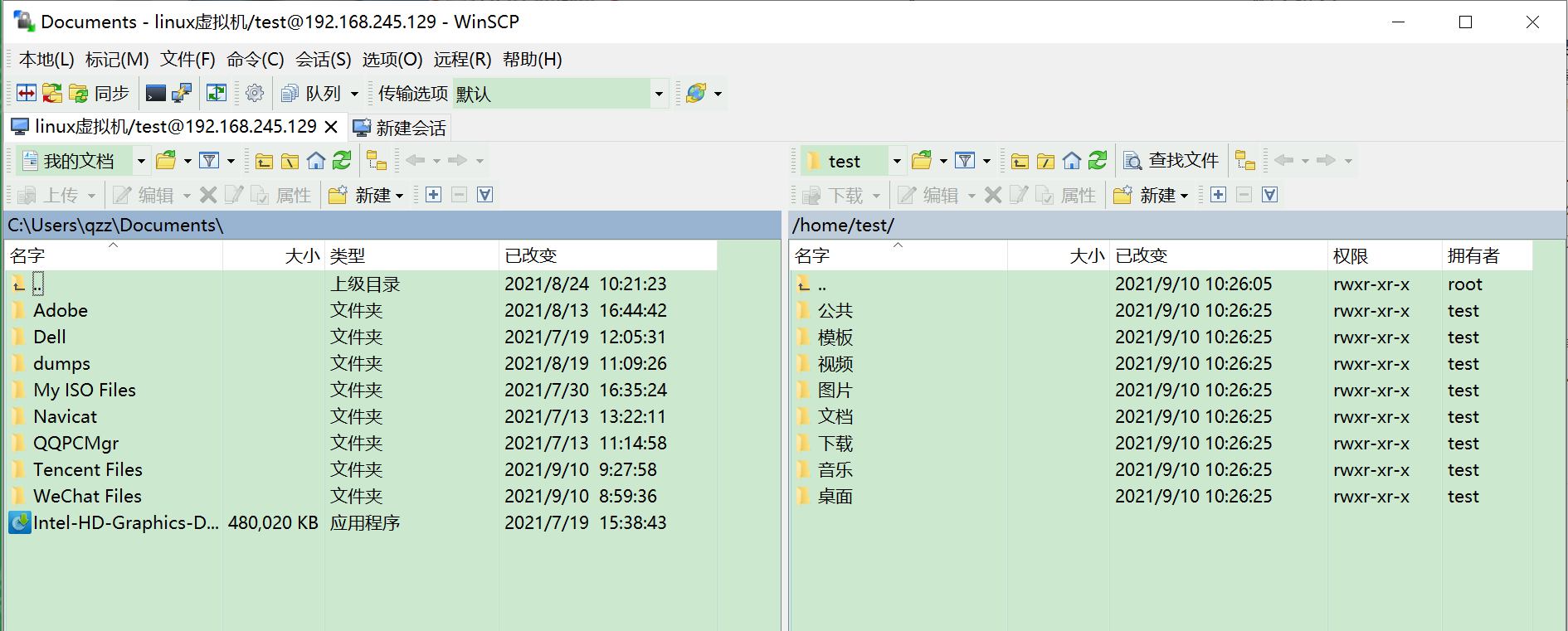Click the 查找文件 (Find Files) button
This screenshot has width=1568, height=631.
(1171, 160)
